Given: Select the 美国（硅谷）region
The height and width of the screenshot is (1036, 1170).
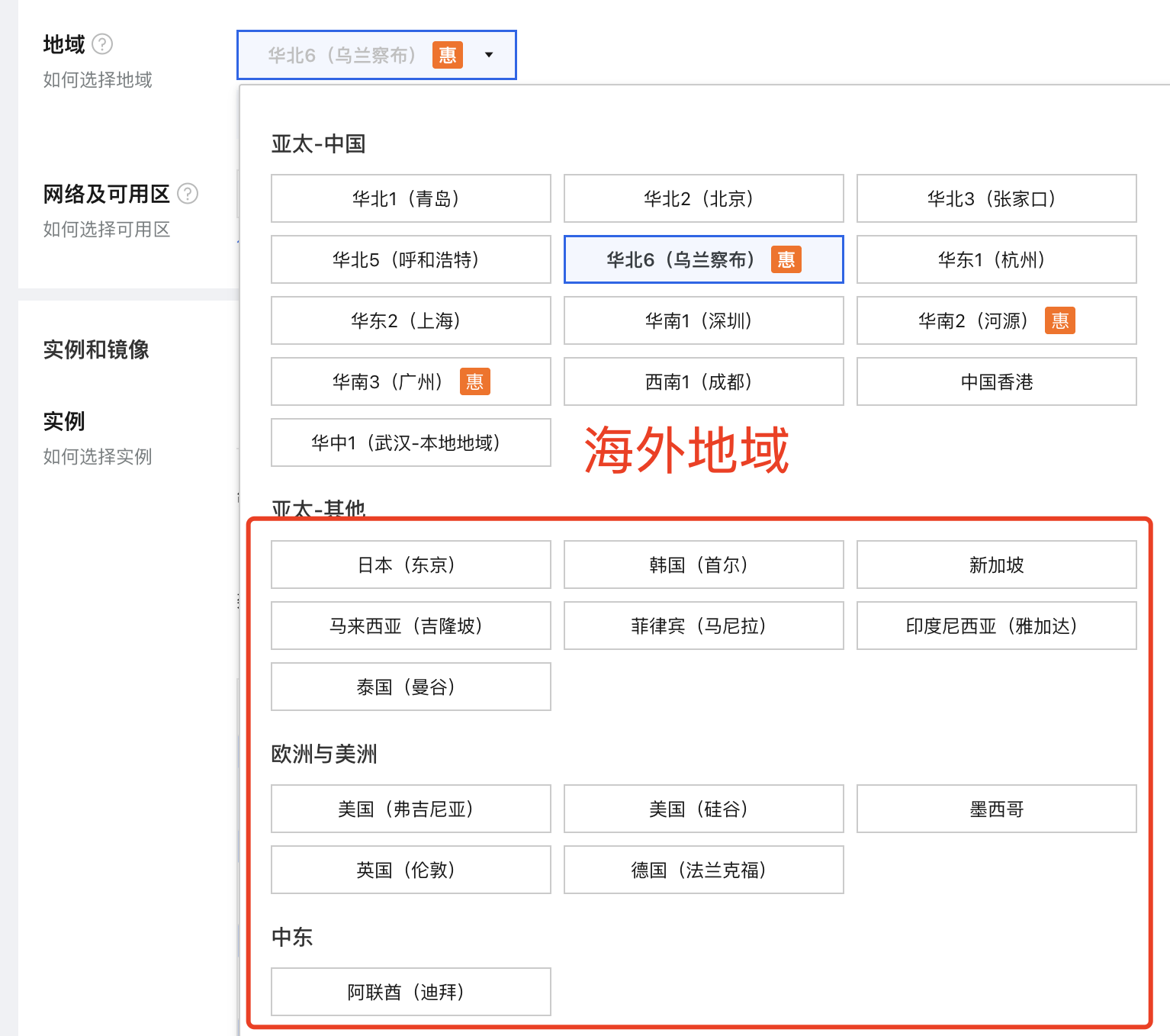Looking at the screenshot, I should (x=702, y=809).
